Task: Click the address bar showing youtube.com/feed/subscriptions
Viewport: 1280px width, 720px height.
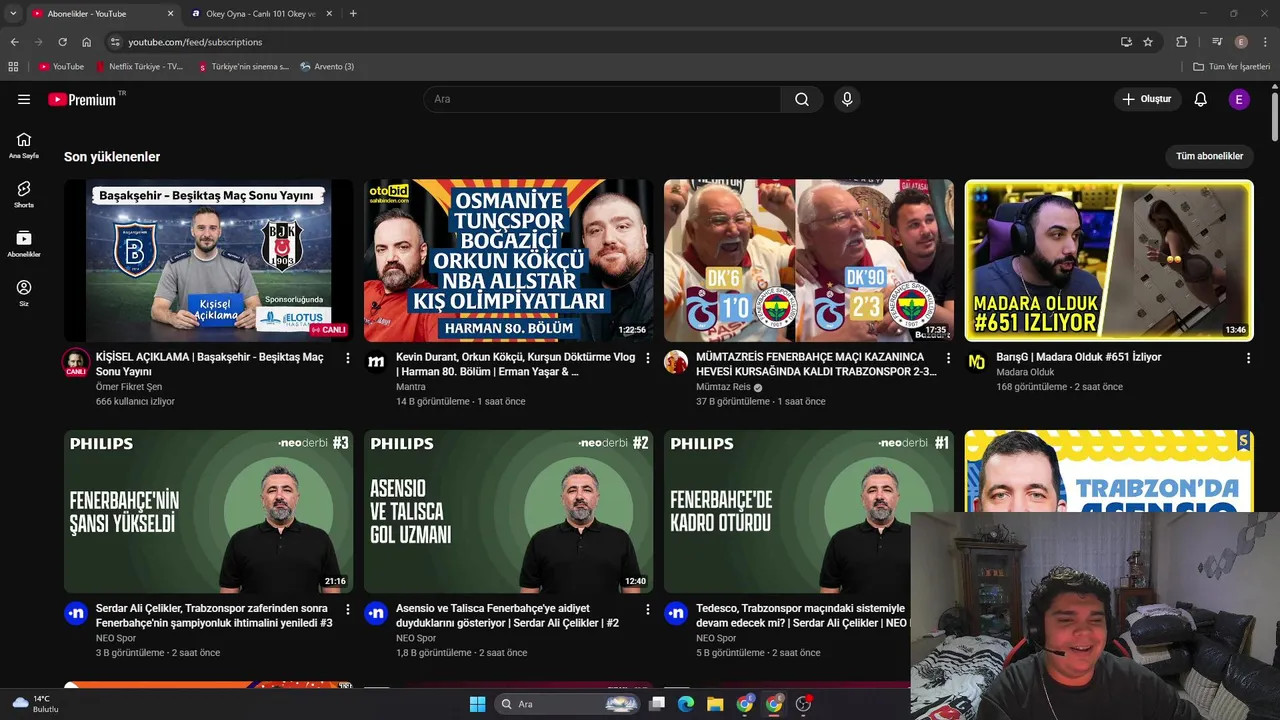Action: click(610, 42)
